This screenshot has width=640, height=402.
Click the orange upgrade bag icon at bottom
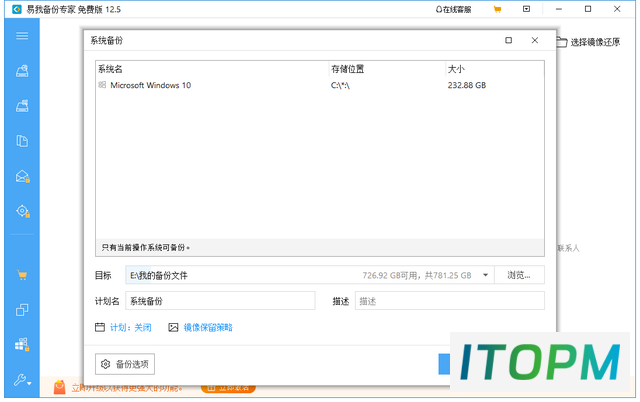[x=60, y=387]
